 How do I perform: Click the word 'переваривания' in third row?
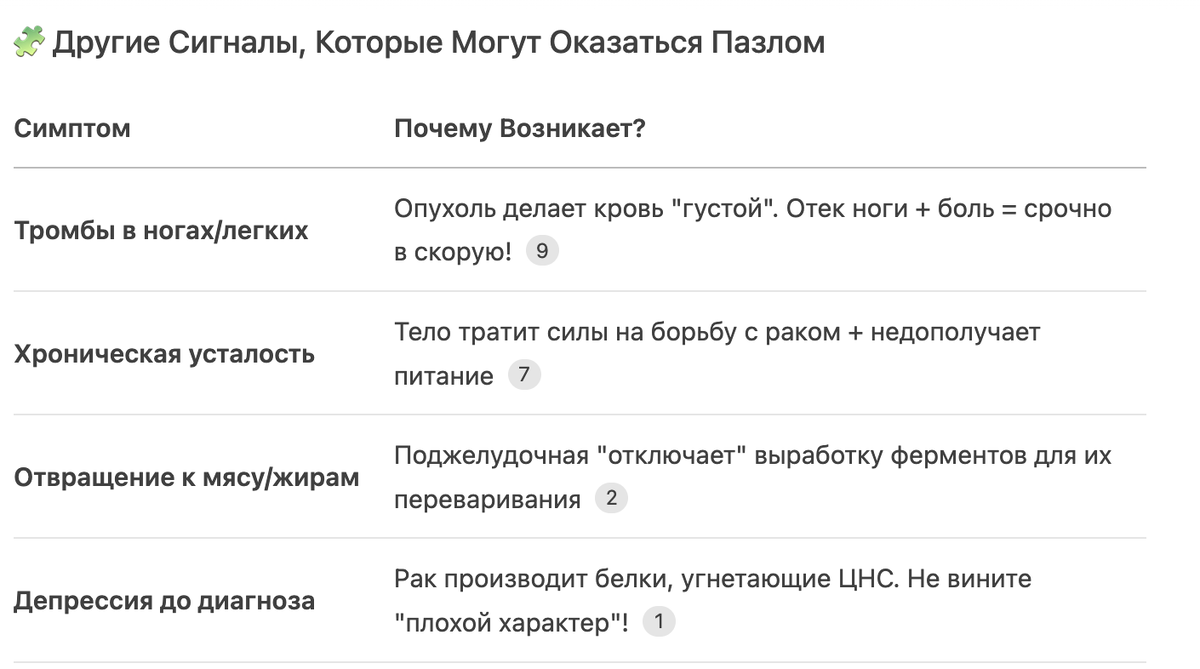487,500
